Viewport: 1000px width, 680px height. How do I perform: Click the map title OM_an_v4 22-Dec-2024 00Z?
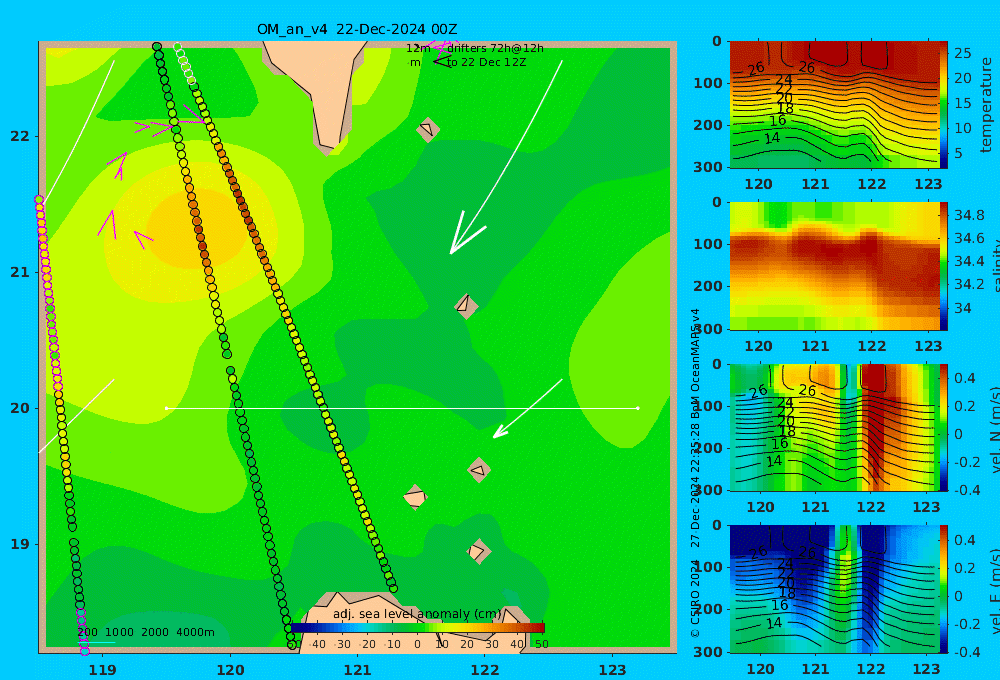(x=357, y=29)
